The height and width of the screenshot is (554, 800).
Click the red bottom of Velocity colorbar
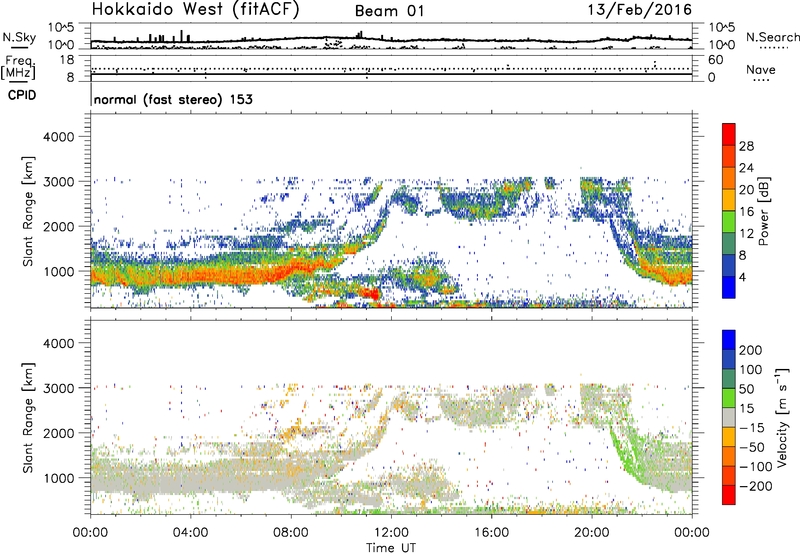pos(729,495)
